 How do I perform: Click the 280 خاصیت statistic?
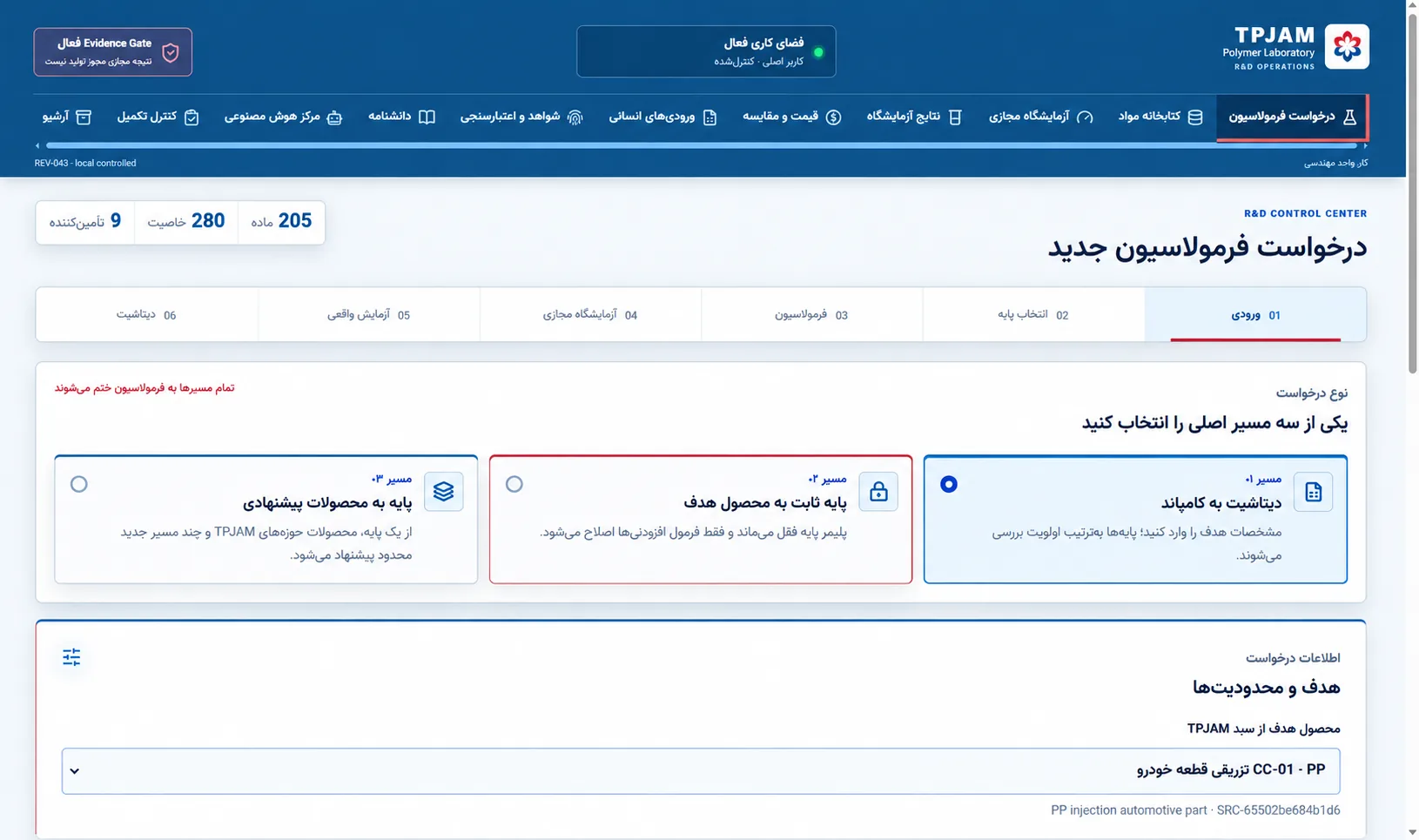(x=186, y=221)
